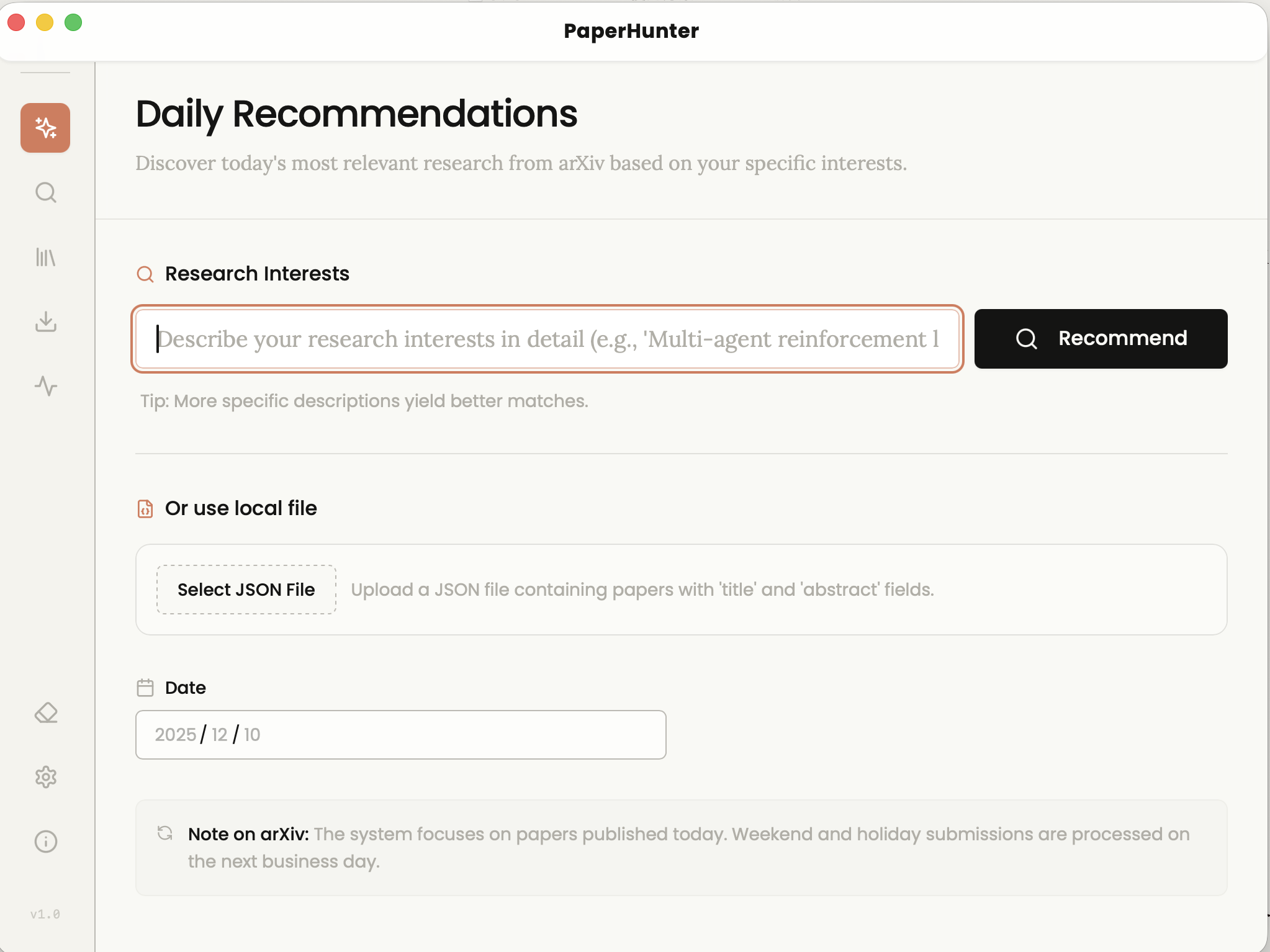This screenshot has height=952, width=1270.
Task: Click the JSON file icon beside local file heading
Action: [145, 509]
